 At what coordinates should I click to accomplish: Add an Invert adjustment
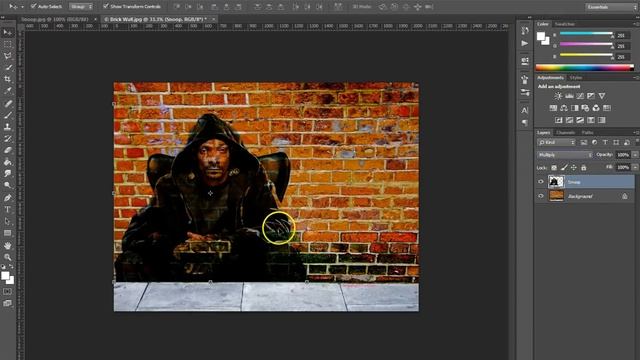[x=558, y=120]
